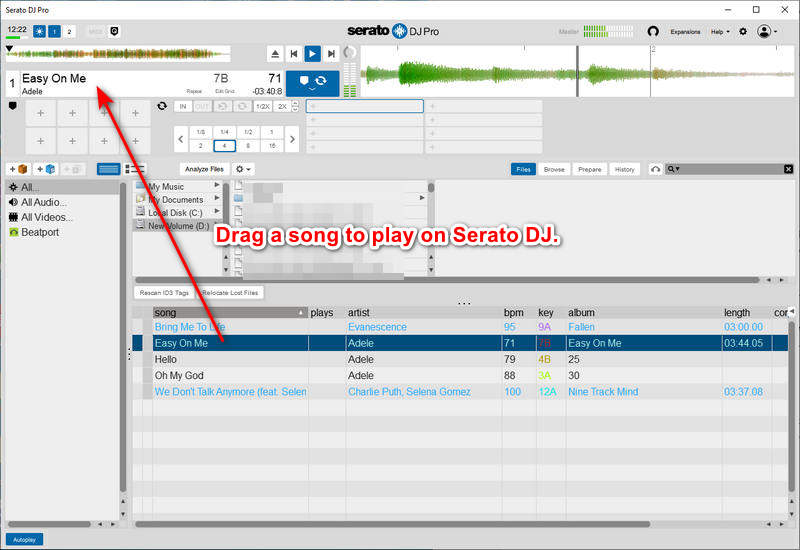This screenshot has width=800, height=550.
Task: Expand the My Music folder arrow
Action: click(217, 187)
